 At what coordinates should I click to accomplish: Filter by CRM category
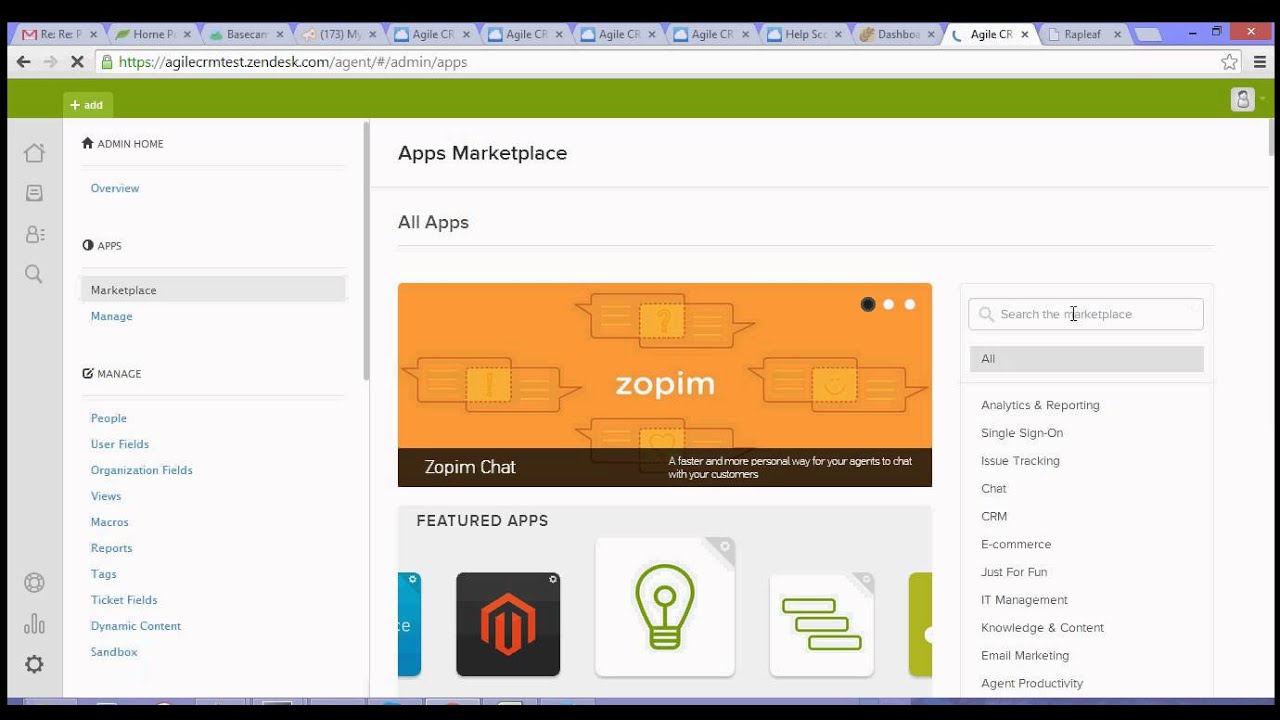tap(994, 517)
